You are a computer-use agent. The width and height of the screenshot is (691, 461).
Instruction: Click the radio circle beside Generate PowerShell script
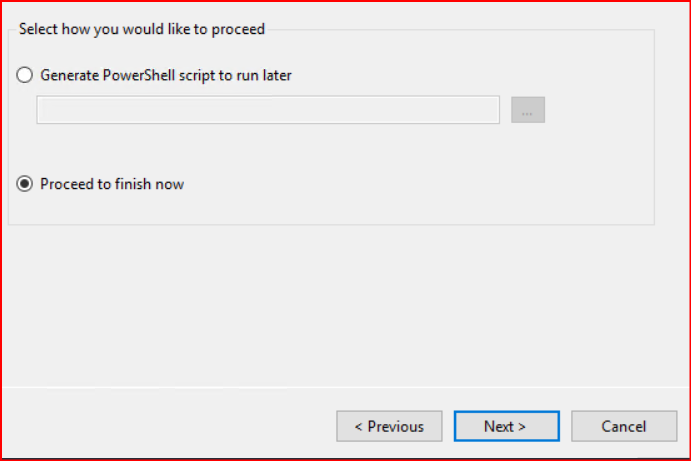[x=25, y=75]
